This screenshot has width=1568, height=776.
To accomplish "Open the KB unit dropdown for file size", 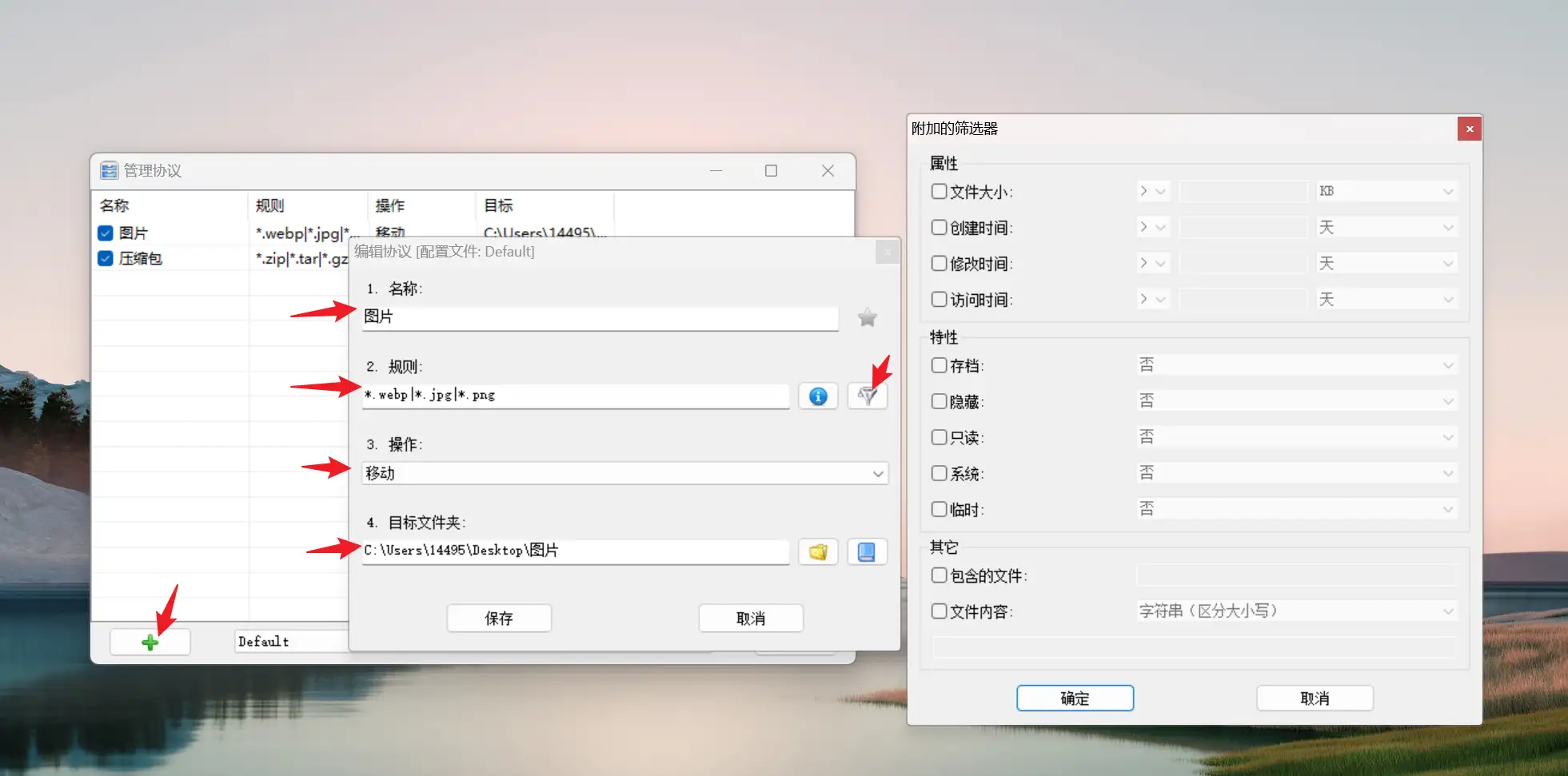I will tap(1386, 192).
